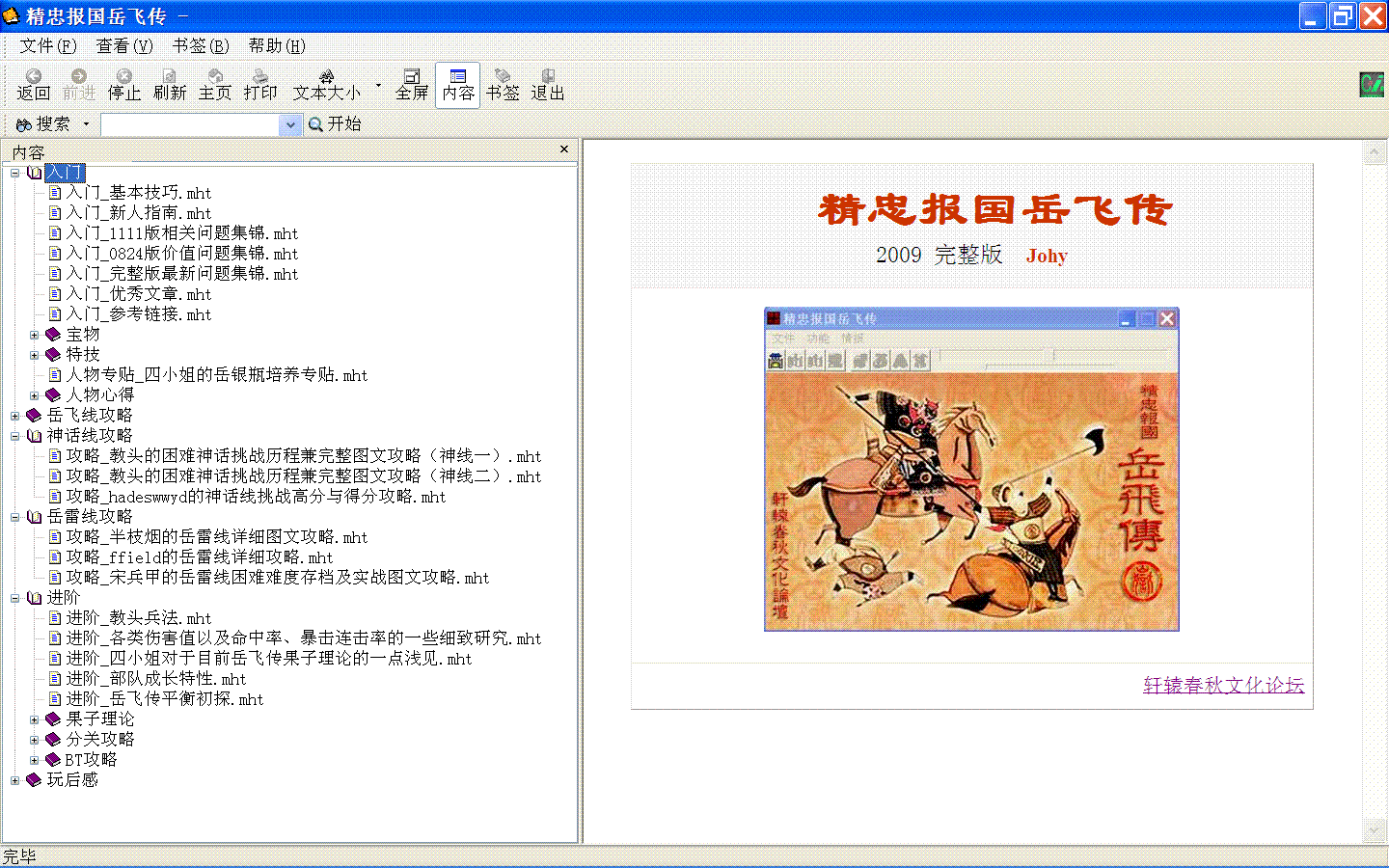
Task: Collapse the 神话线攻略 tree node
Action: [x=15, y=436]
